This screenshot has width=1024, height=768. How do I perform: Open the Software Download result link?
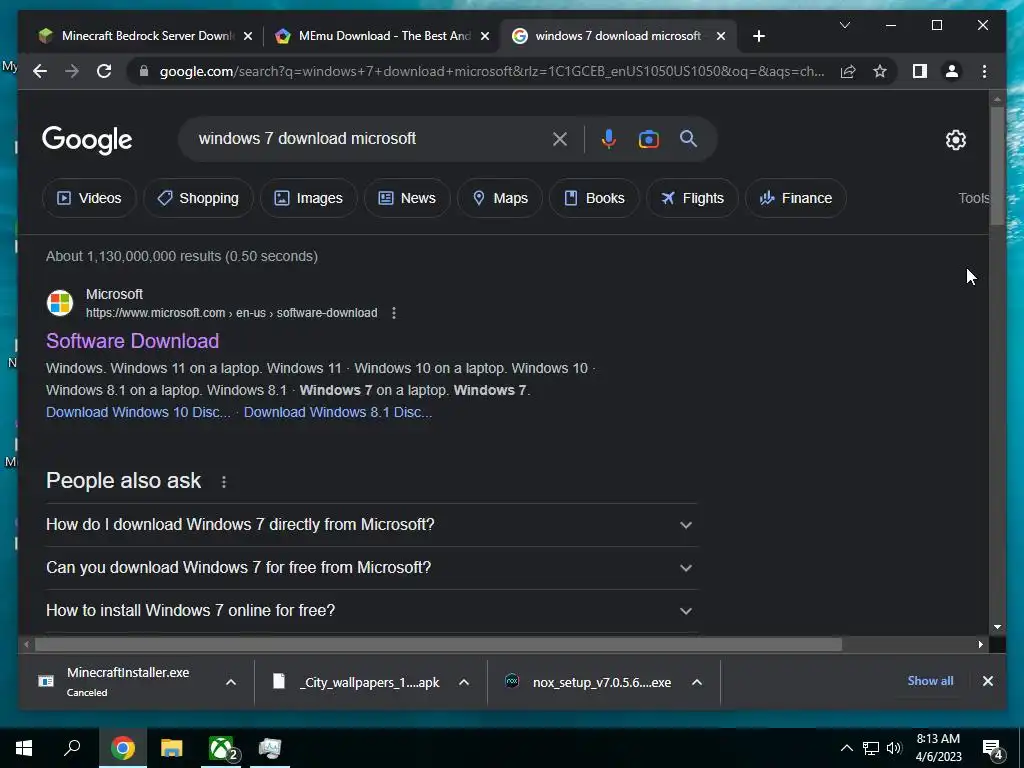[133, 341]
